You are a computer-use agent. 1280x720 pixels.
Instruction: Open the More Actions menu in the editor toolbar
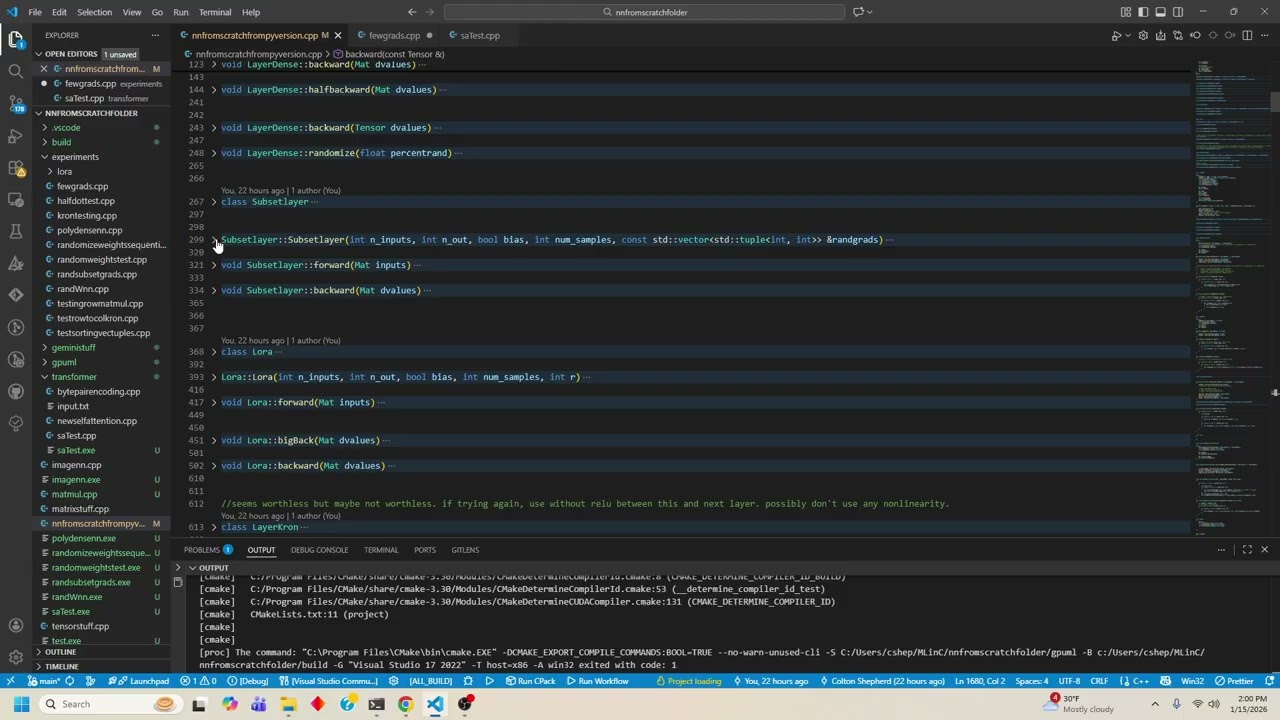click(1265, 35)
